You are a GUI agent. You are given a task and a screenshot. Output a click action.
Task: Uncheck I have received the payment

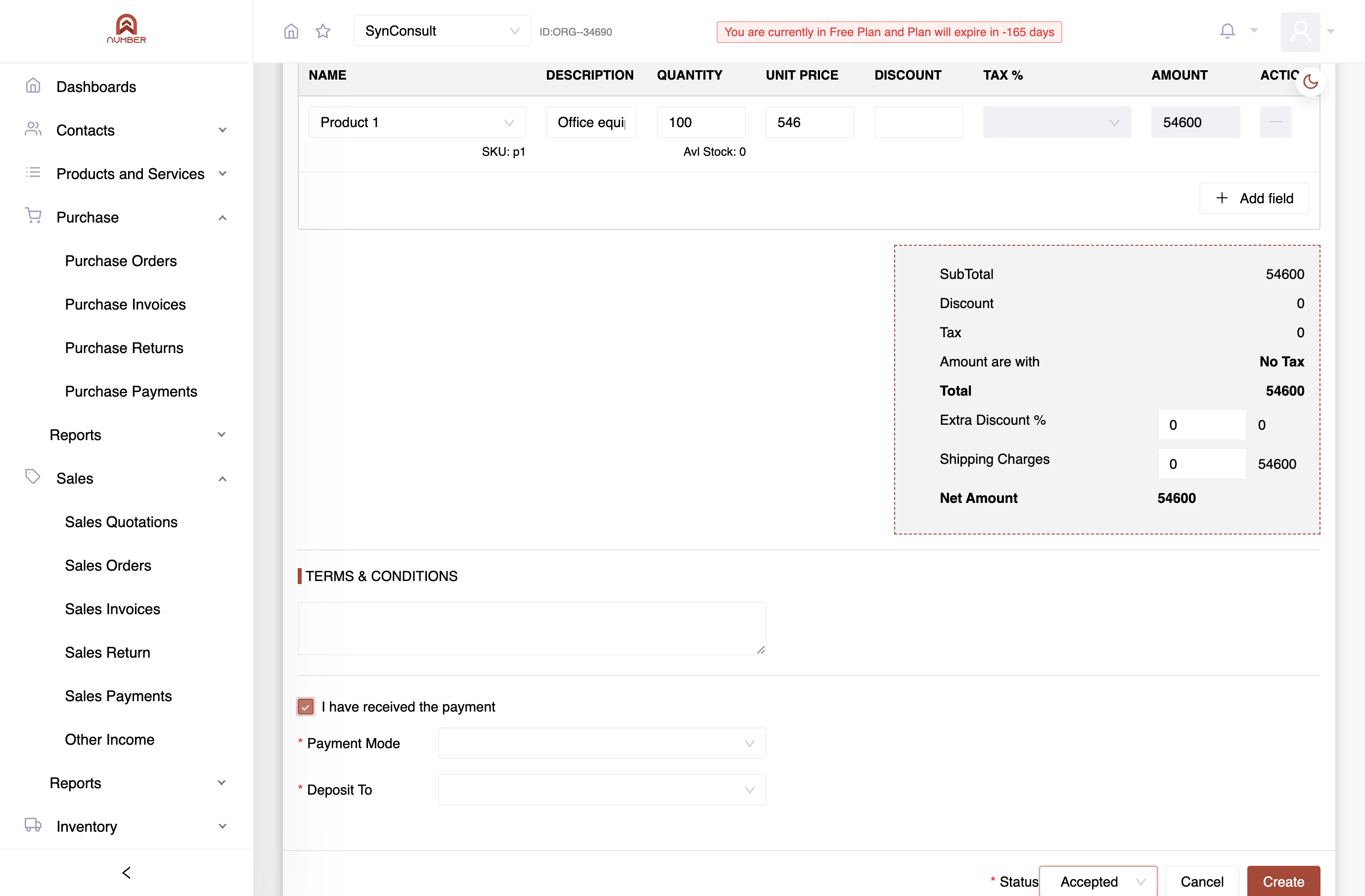click(x=306, y=706)
